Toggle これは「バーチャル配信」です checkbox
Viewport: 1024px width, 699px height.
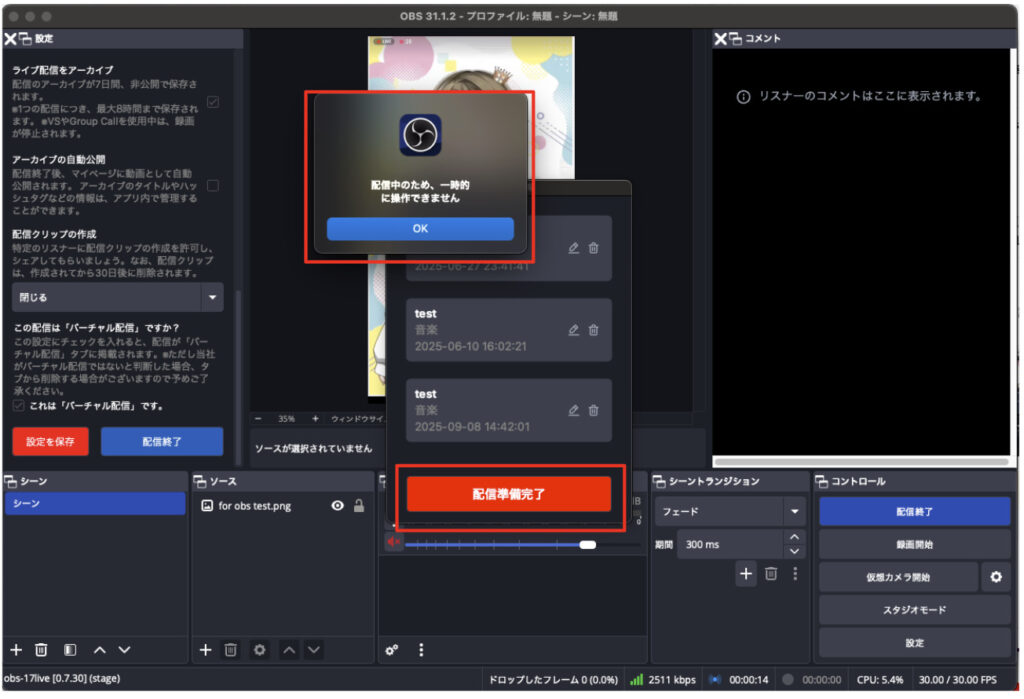tap(19, 406)
